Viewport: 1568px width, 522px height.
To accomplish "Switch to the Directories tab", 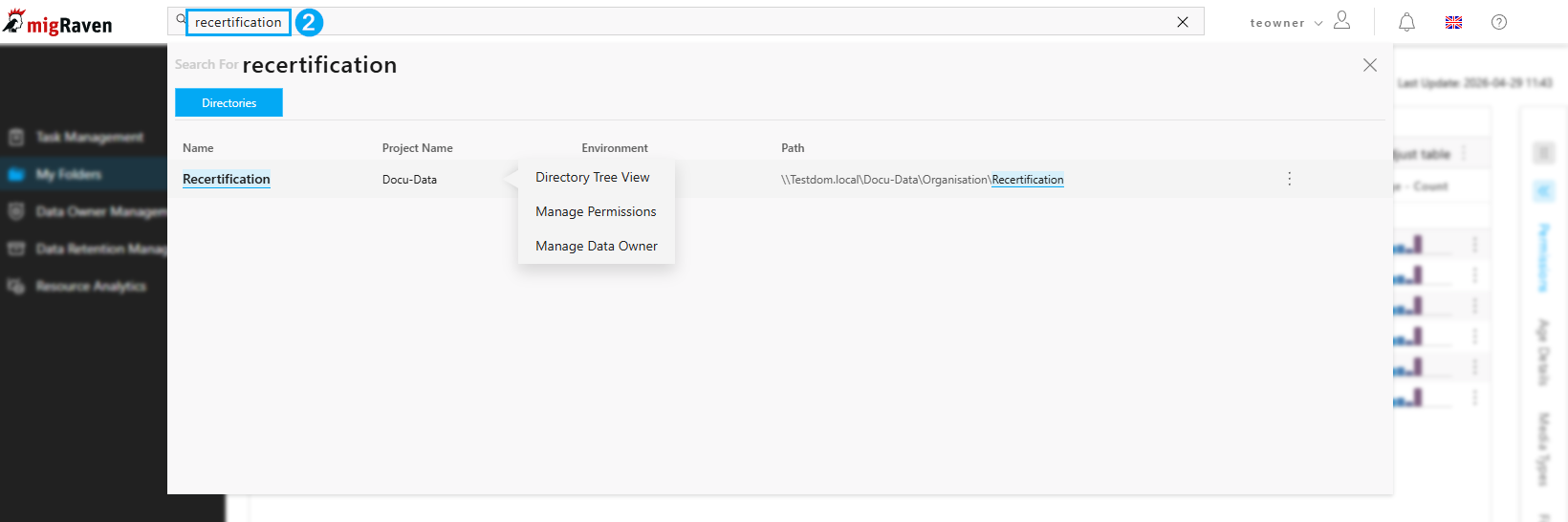I will tap(229, 102).
